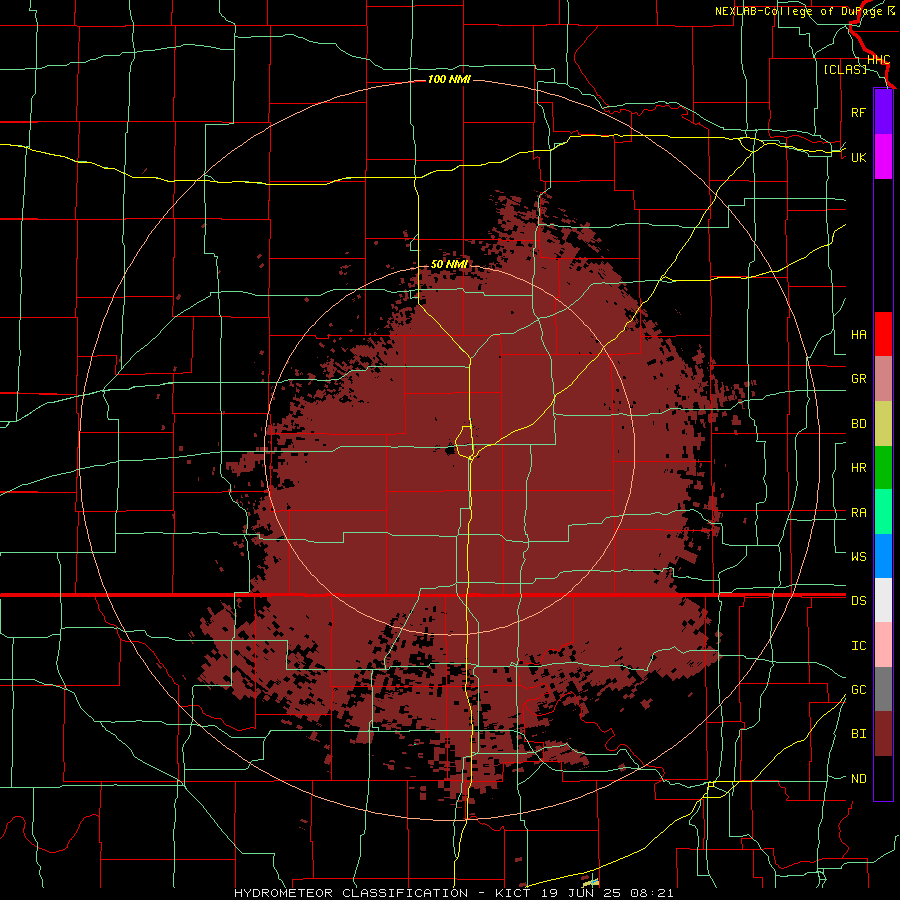Click the HR legend label
The image size is (900, 900).
tap(858, 468)
